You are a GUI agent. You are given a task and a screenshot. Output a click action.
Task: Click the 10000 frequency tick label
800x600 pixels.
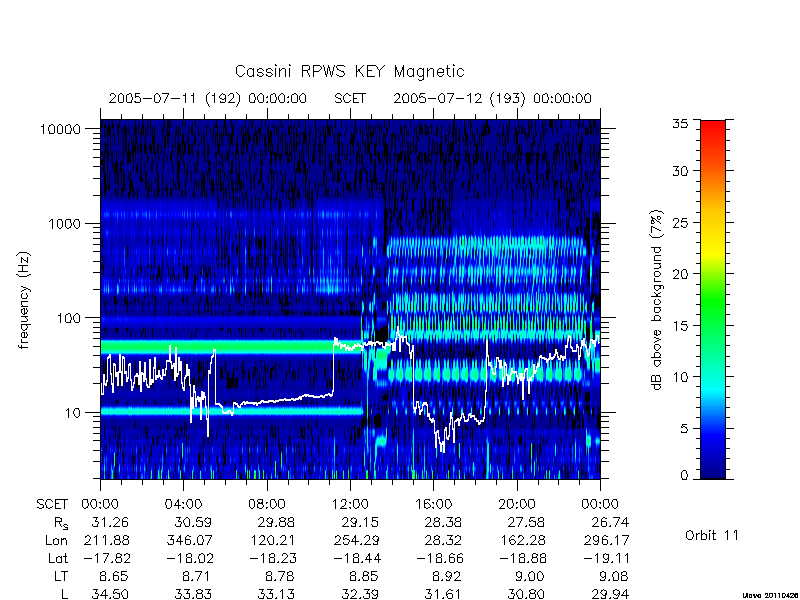60,130
